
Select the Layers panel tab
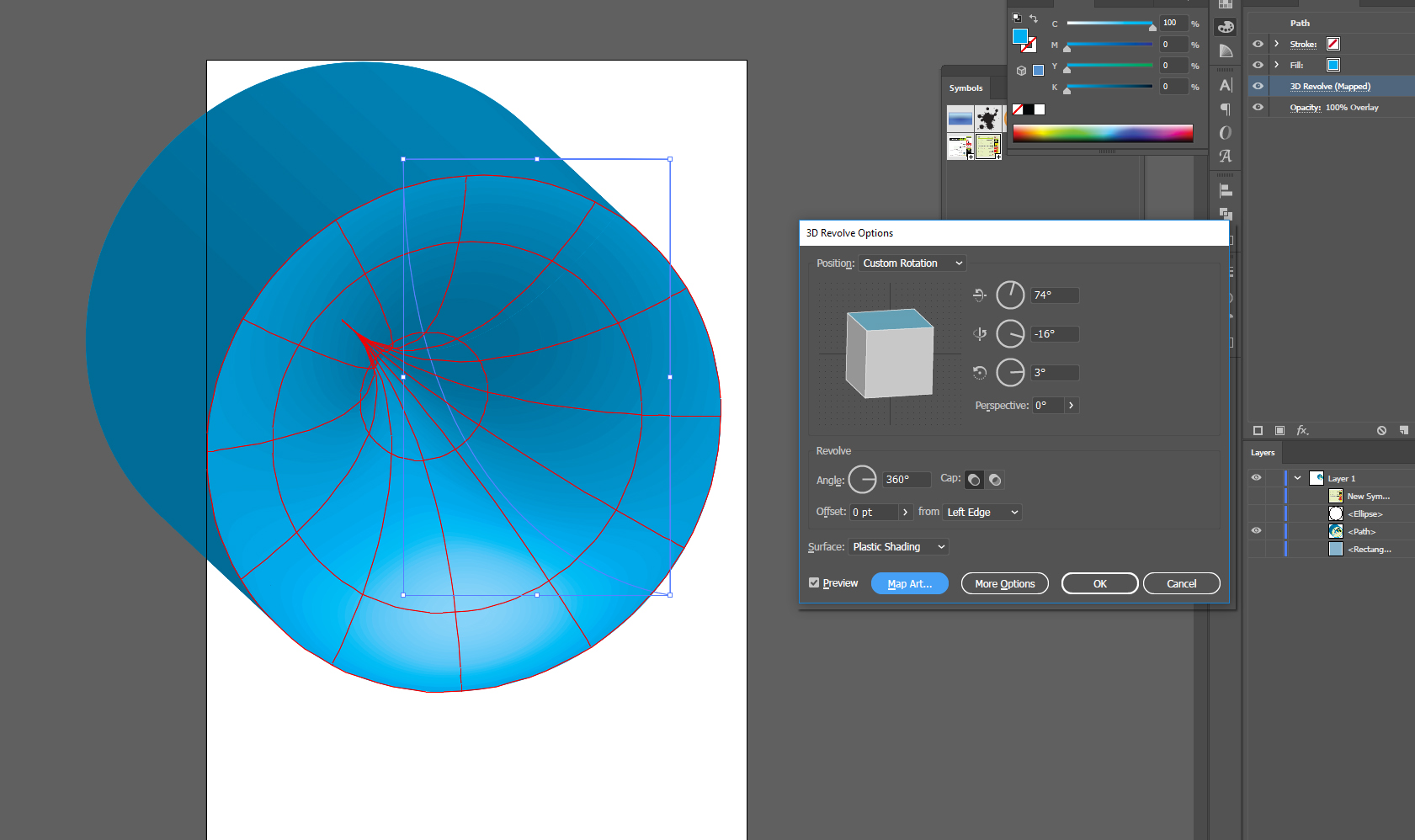coord(1262,453)
